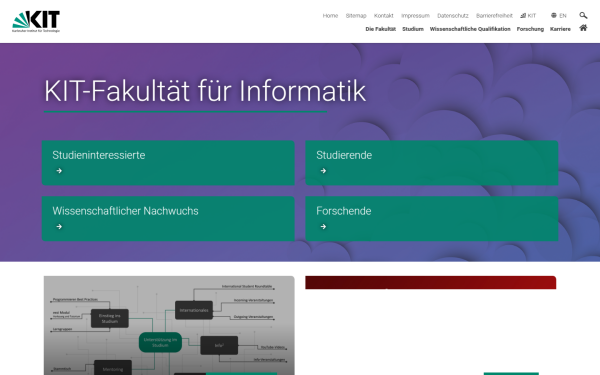Click the home house icon
The width and height of the screenshot is (600, 375).
[583, 28]
